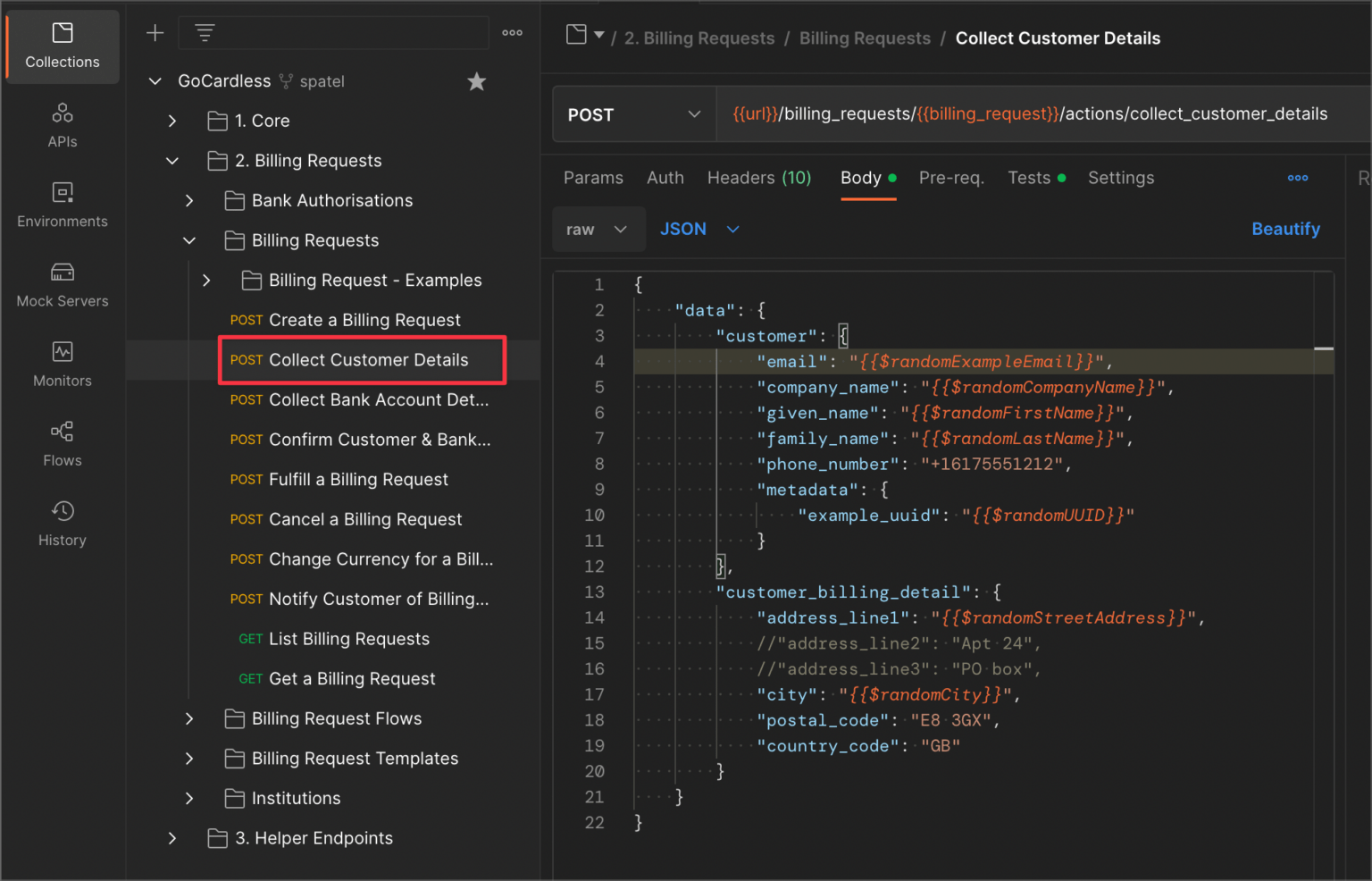
Task: Click the request URL input field
Action: [x=1043, y=114]
